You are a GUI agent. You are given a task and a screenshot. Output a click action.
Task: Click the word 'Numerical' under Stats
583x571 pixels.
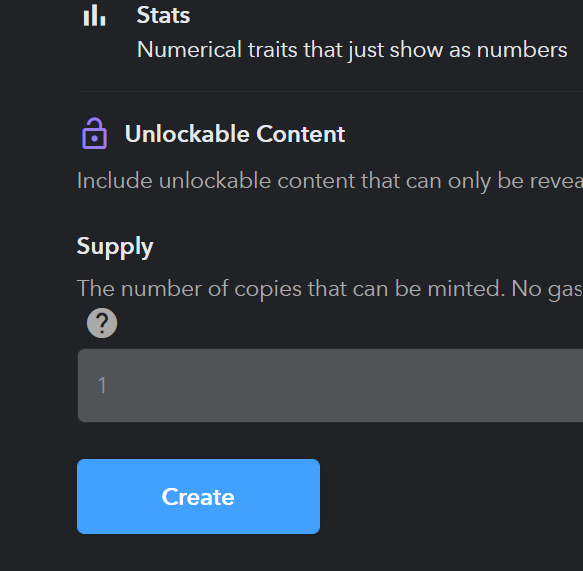pos(189,50)
